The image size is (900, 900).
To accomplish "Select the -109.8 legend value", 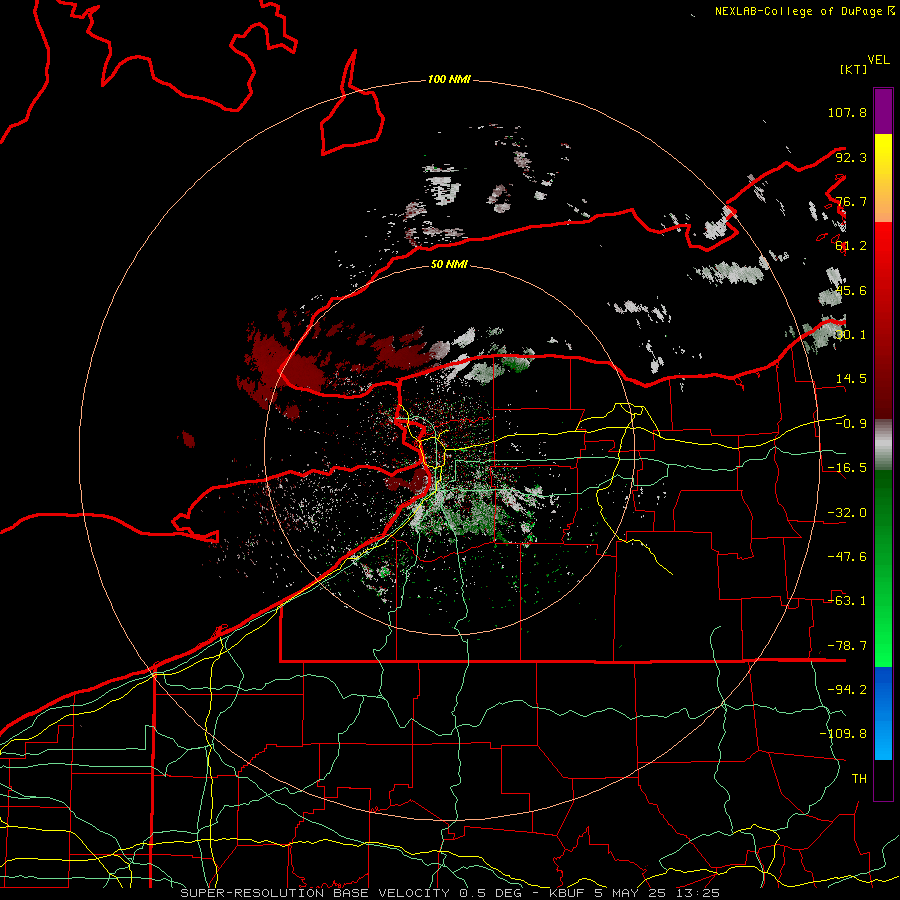I will point(843,734).
